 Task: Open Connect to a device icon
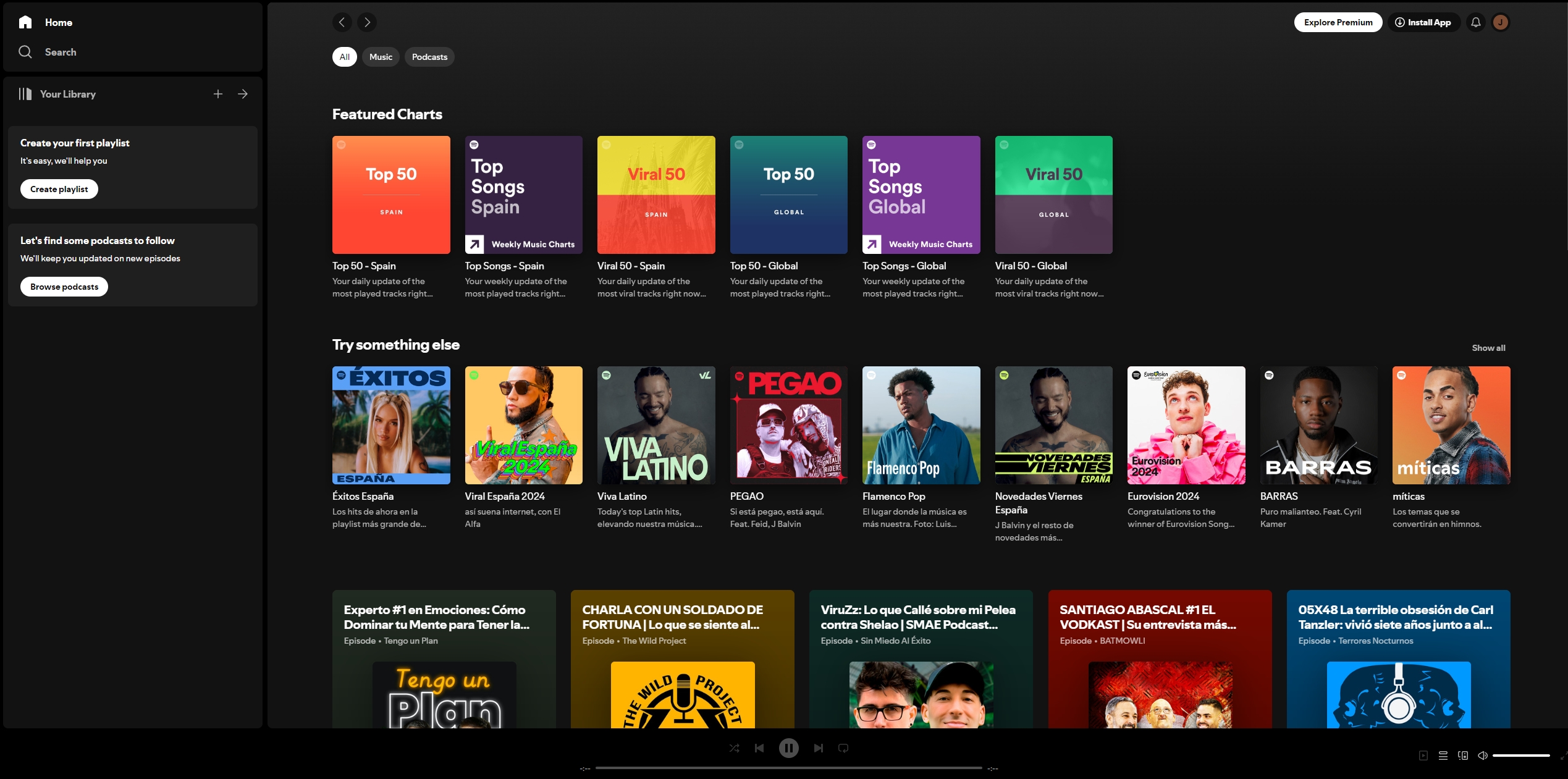coord(1463,756)
